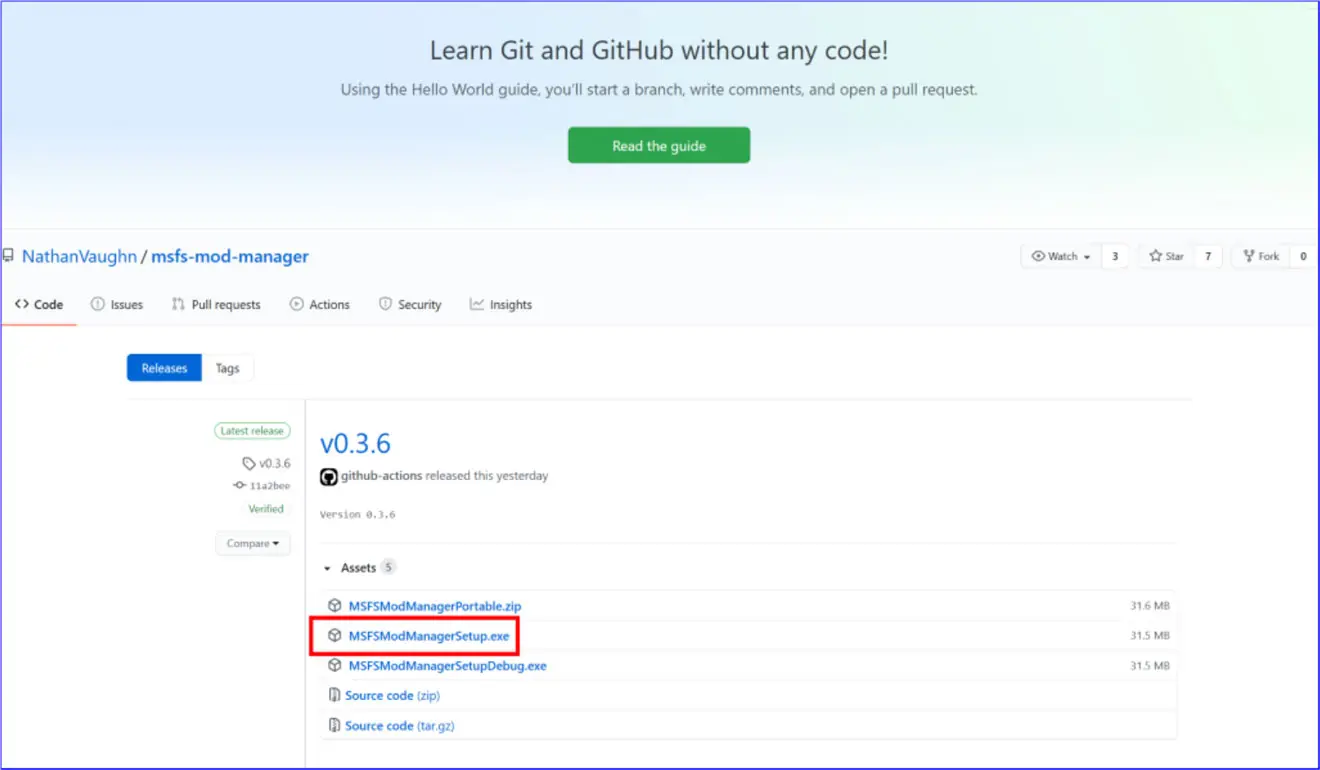Switch to the Code tab
Image resolution: width=1320 pixels, height=770 pixels.
(39, 305)
